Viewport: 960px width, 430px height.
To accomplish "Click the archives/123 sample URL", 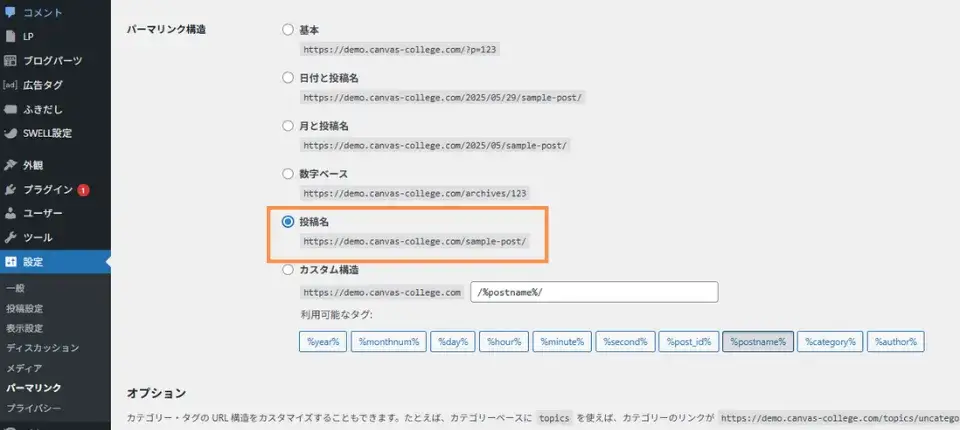I will (414, 194).
